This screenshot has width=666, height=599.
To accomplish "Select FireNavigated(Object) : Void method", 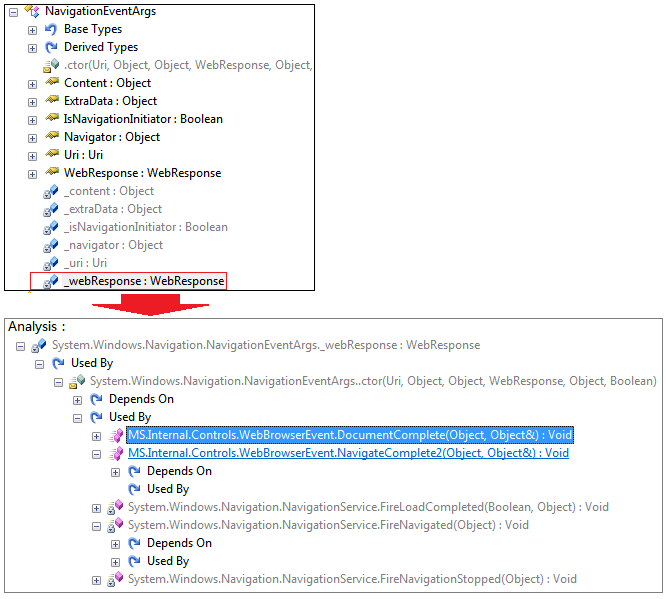I will [328, 525].
